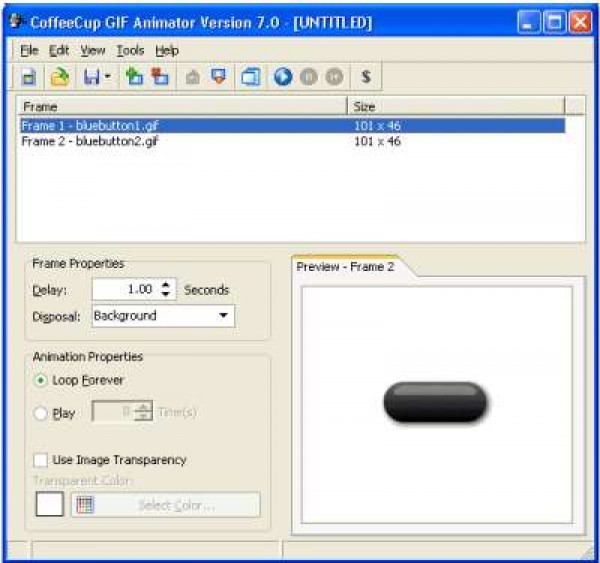Screen dimensions: 600x563
Task: Open the Help menu
Action: click(167, 51)
